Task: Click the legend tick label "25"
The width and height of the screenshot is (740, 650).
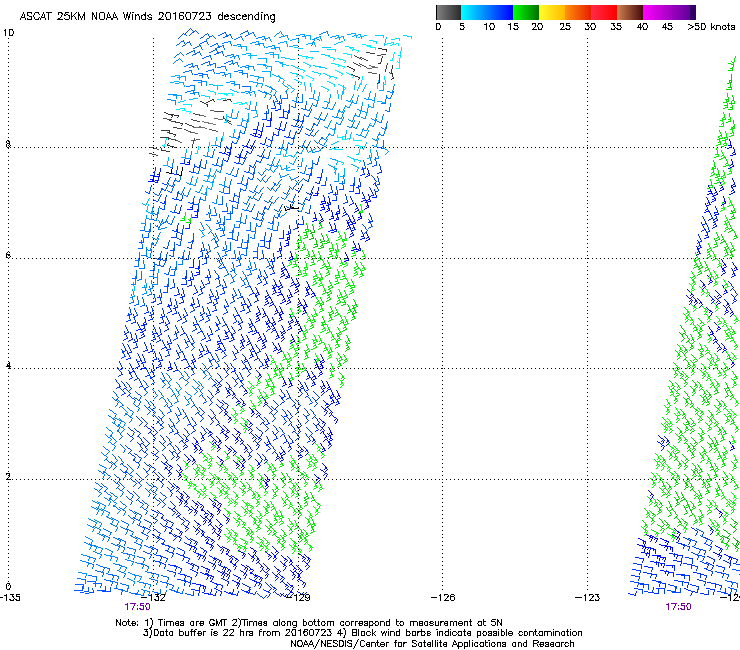Action: (565, 27)
